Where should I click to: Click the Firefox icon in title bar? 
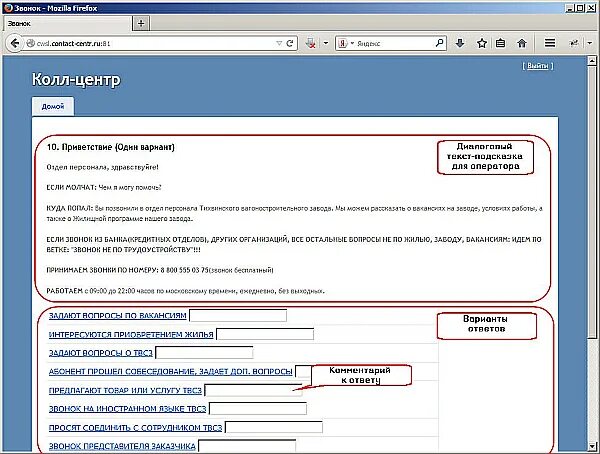(x=8, y=8)
